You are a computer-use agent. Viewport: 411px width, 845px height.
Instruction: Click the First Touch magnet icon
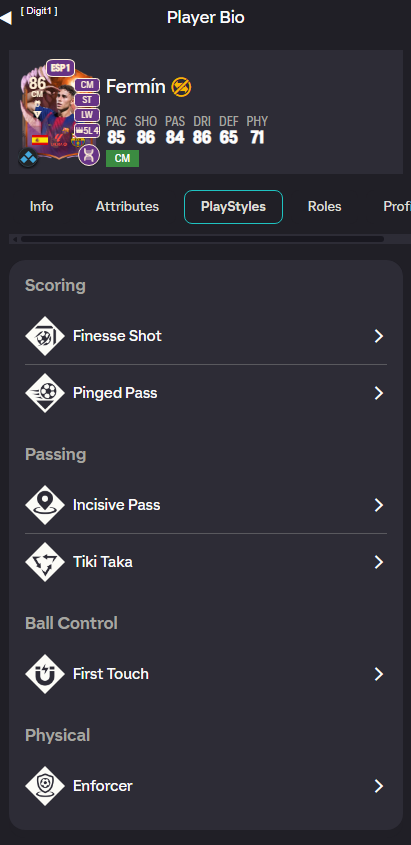click(x=45, y=674)
